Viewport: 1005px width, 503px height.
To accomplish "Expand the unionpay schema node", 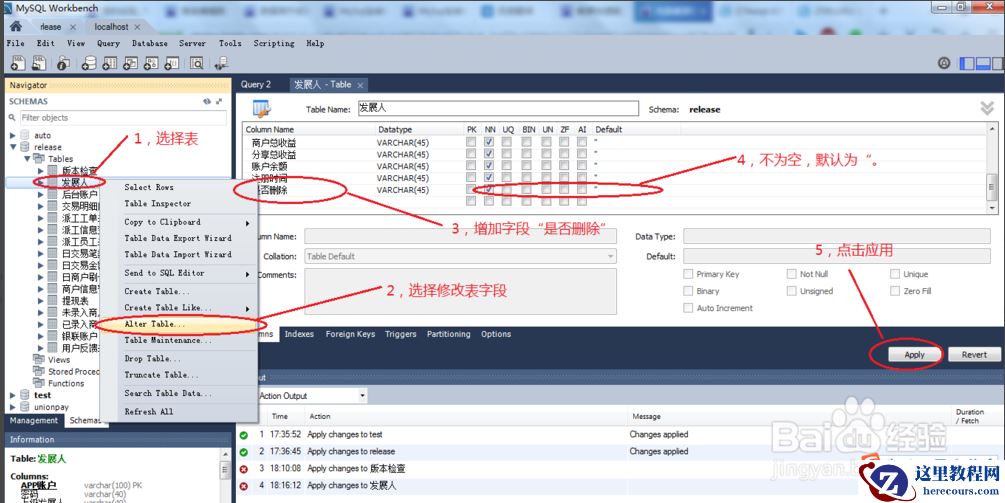I will point(13,407).
